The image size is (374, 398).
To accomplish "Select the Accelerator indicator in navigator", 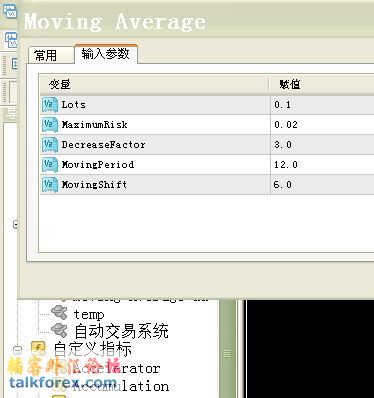I will 116,368.
